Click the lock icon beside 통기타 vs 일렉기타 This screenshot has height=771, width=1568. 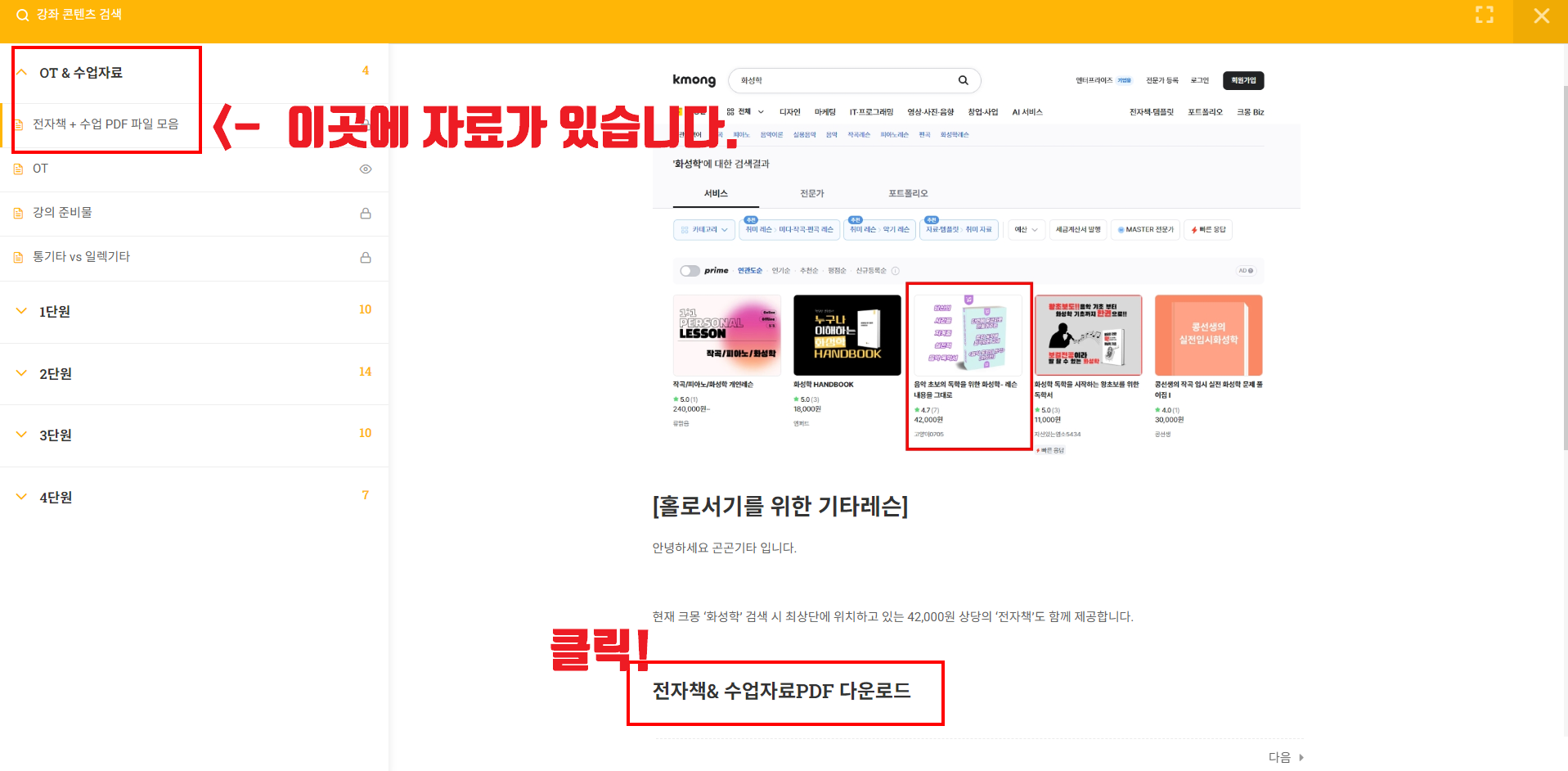coord(366,257)
